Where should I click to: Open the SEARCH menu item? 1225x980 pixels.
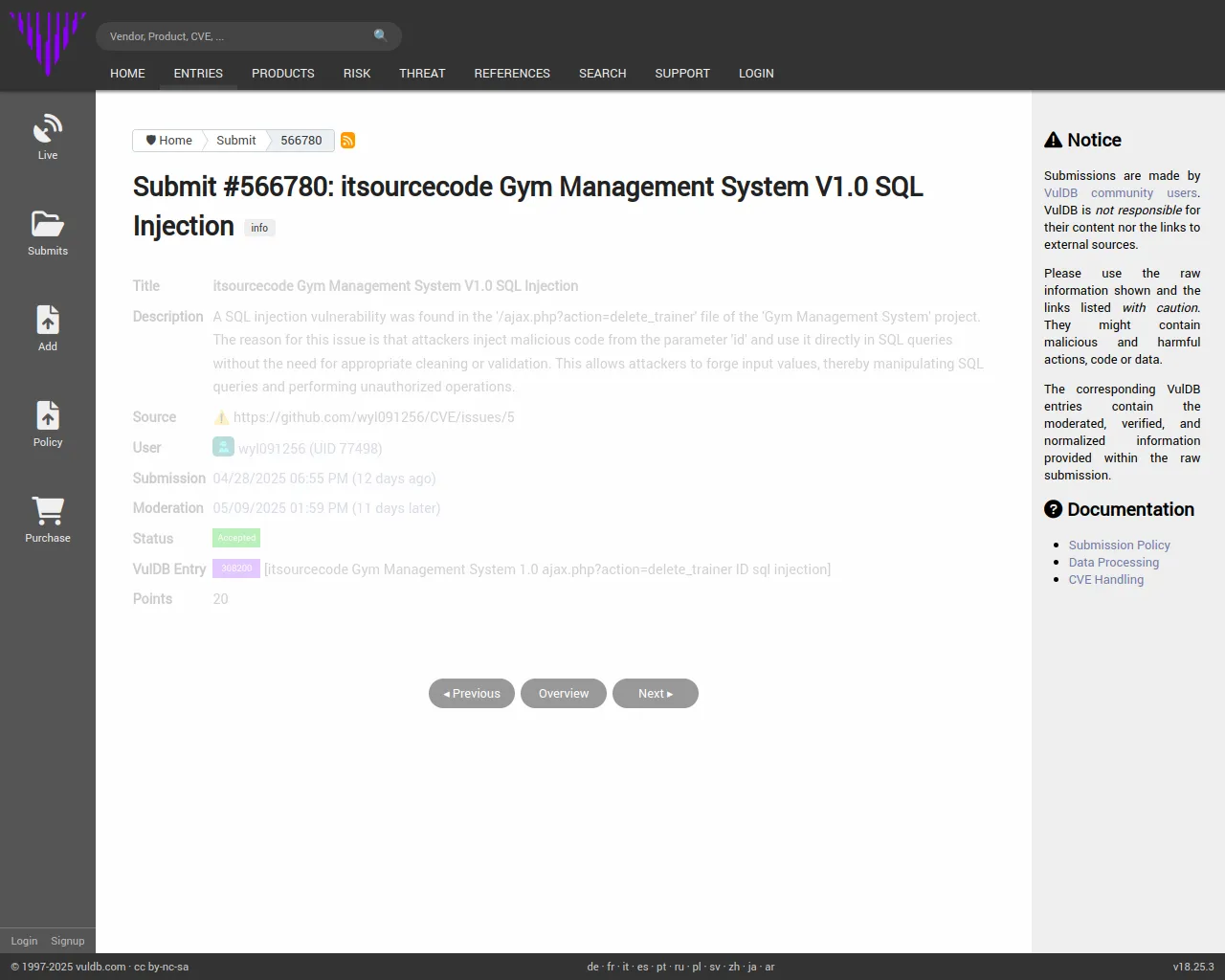(602, 74)
